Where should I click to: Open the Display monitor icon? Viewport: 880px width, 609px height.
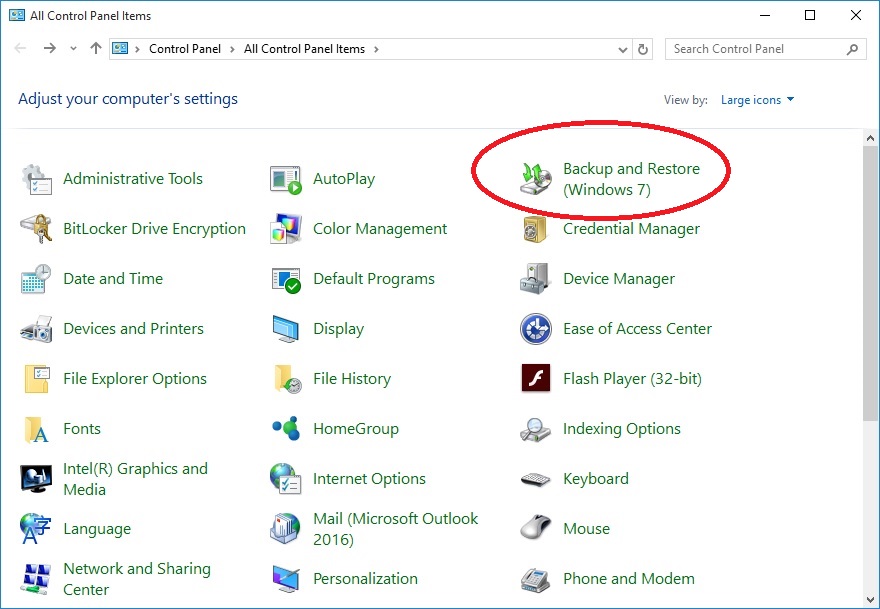coord(286,329)
